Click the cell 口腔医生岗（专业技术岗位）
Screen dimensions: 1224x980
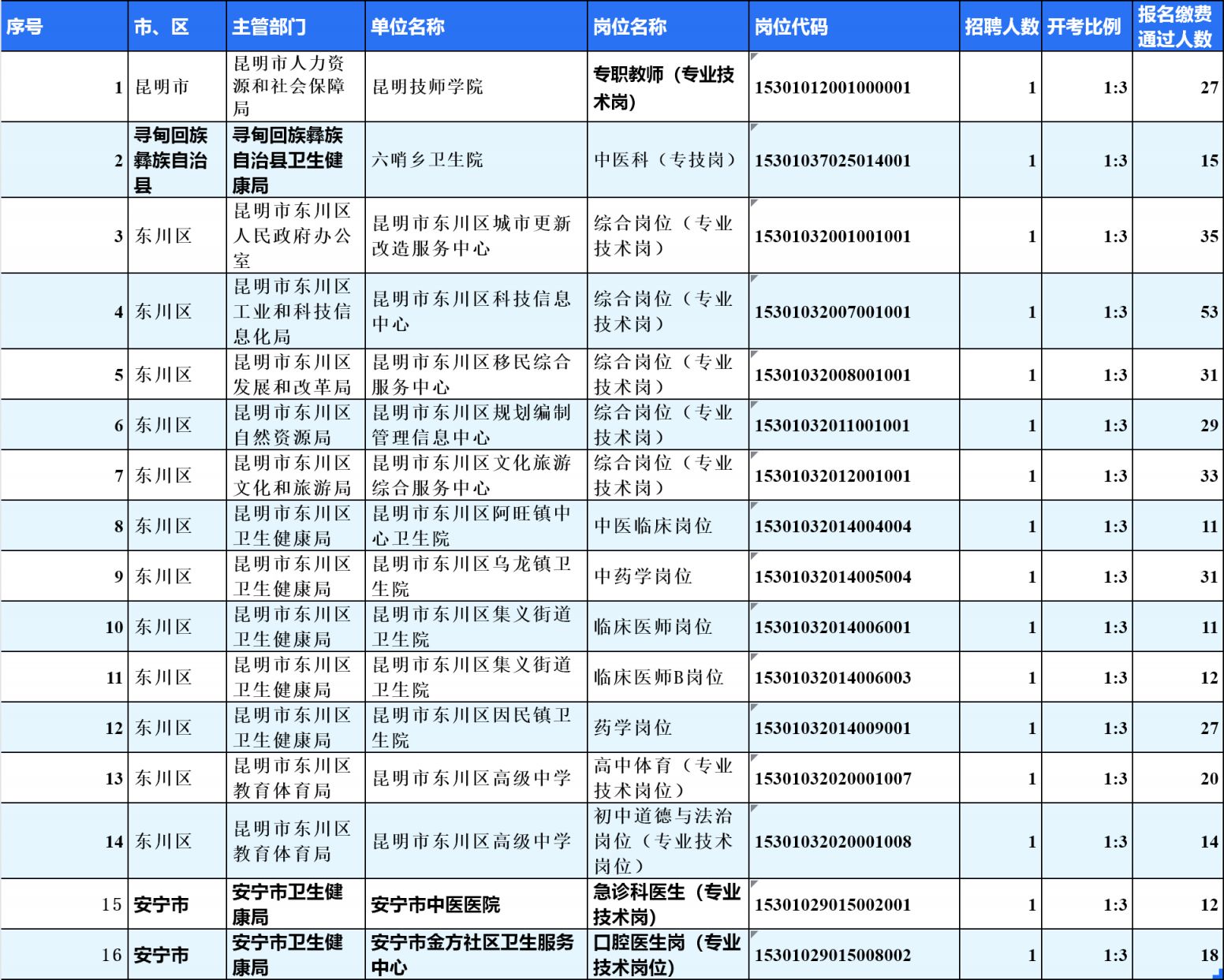668,955
